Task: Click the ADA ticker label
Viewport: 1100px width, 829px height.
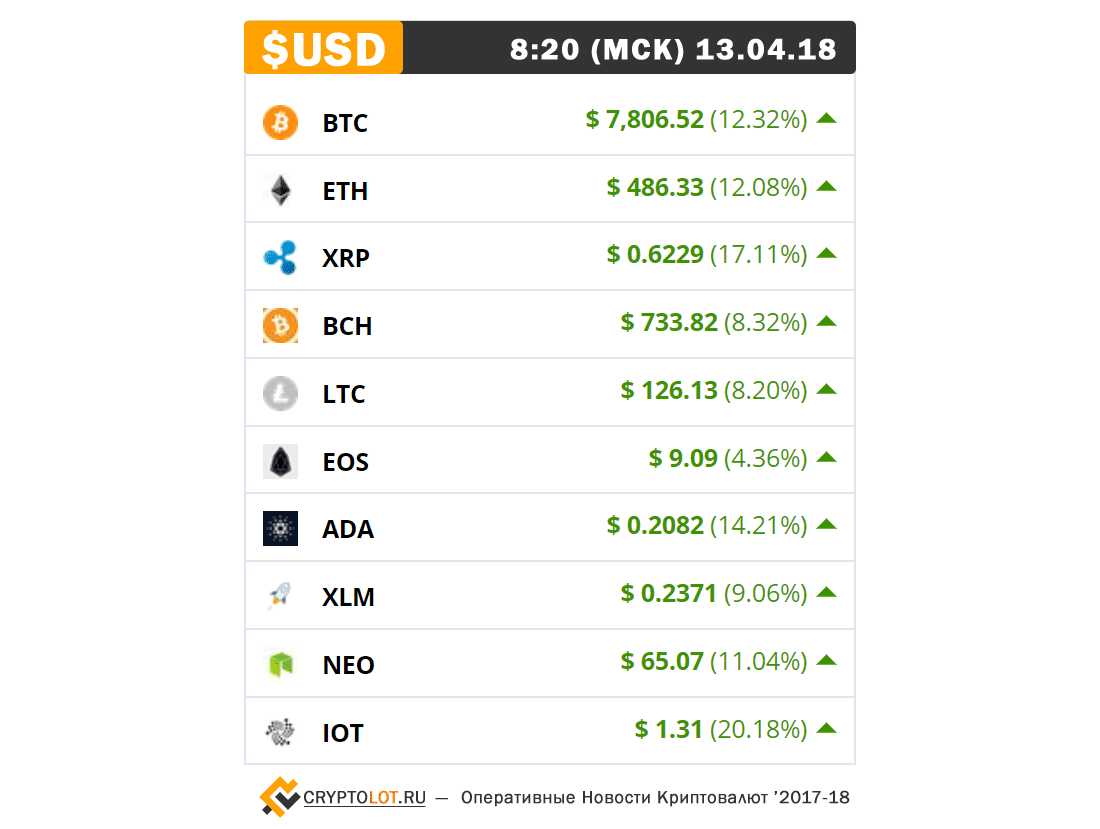Action: point(348,529)
